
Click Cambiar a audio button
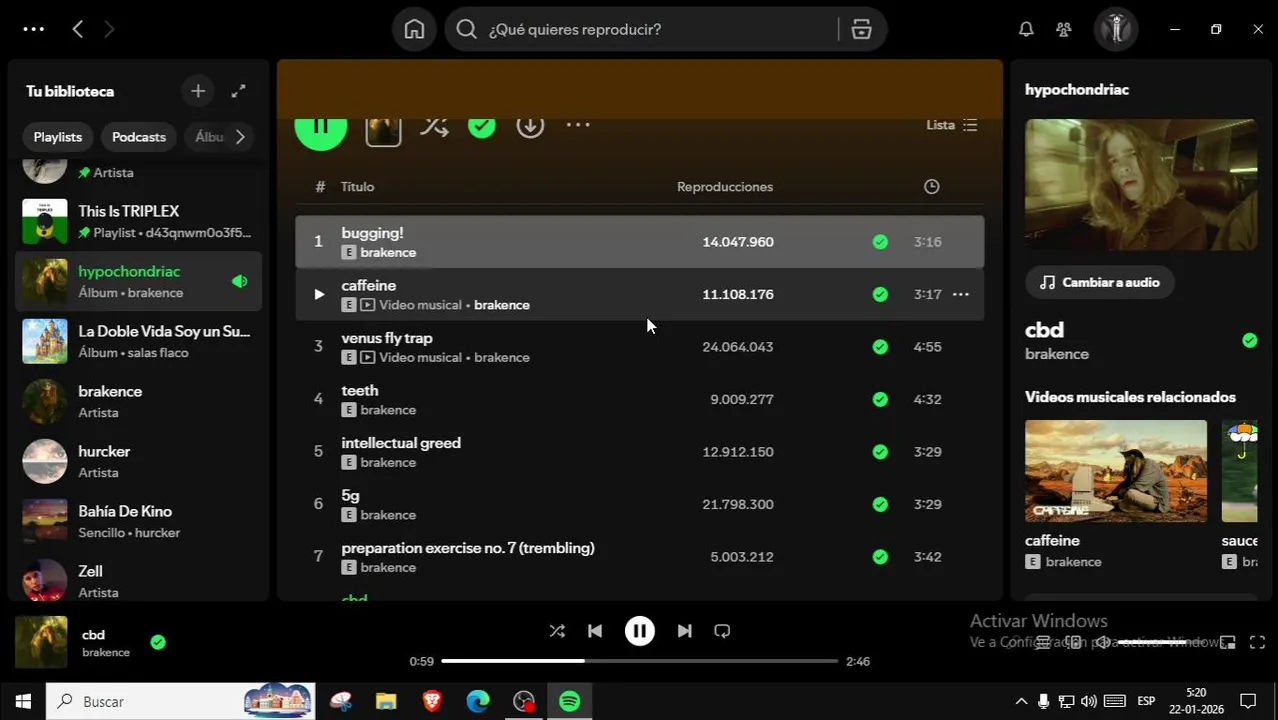tap(1099, 282)
